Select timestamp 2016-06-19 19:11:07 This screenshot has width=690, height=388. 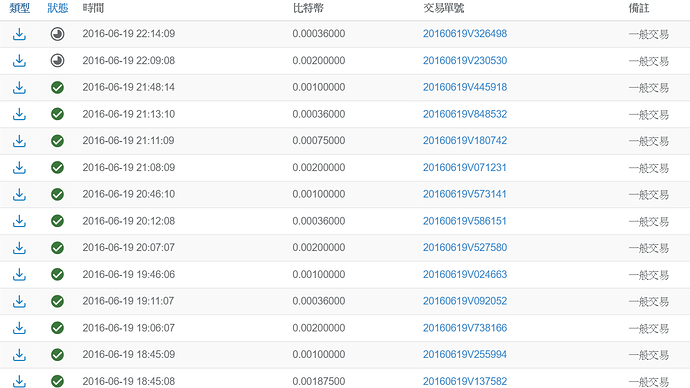tap(128, 301)
